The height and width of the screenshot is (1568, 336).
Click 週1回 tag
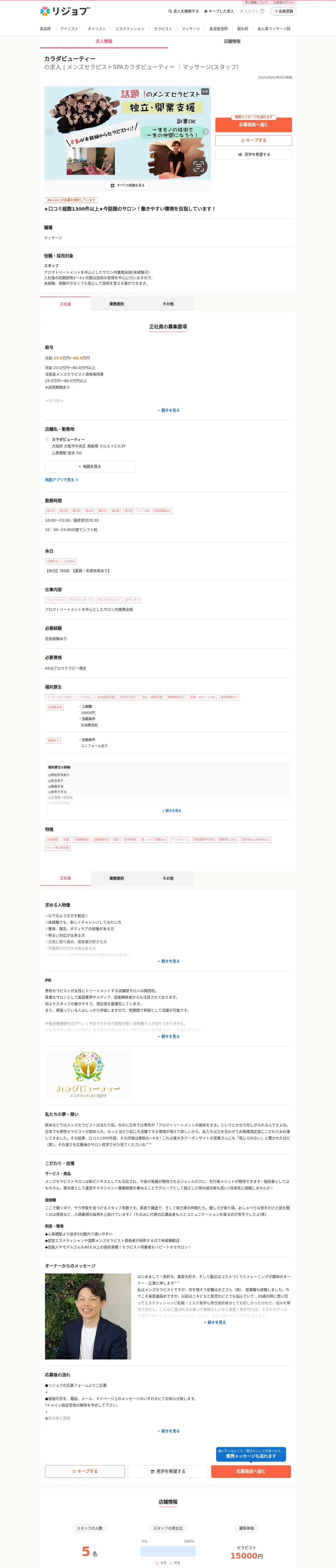tap(51, 511)
